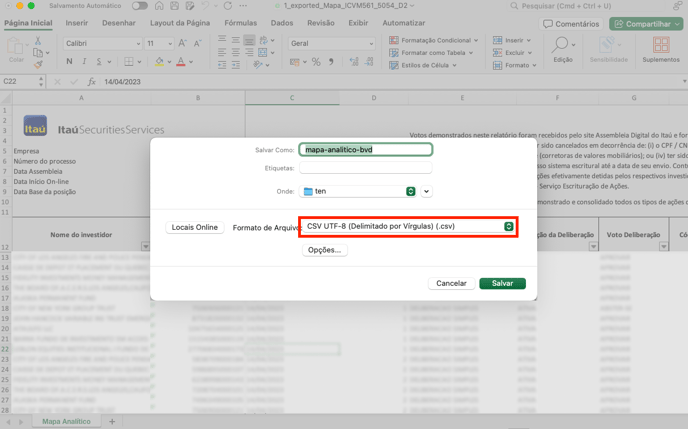
Task: Click the Wrap Text icon
Action: coord(264,40)
